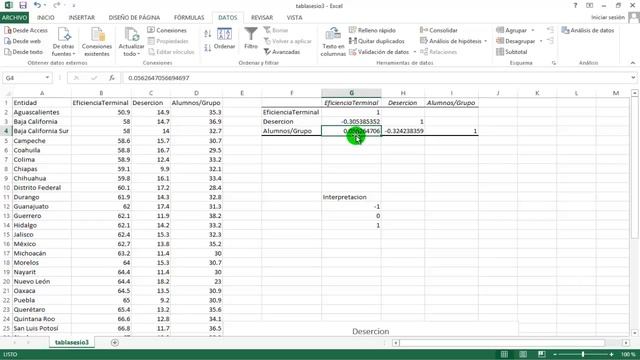Sort descending Z to A icon

point(208,47)
